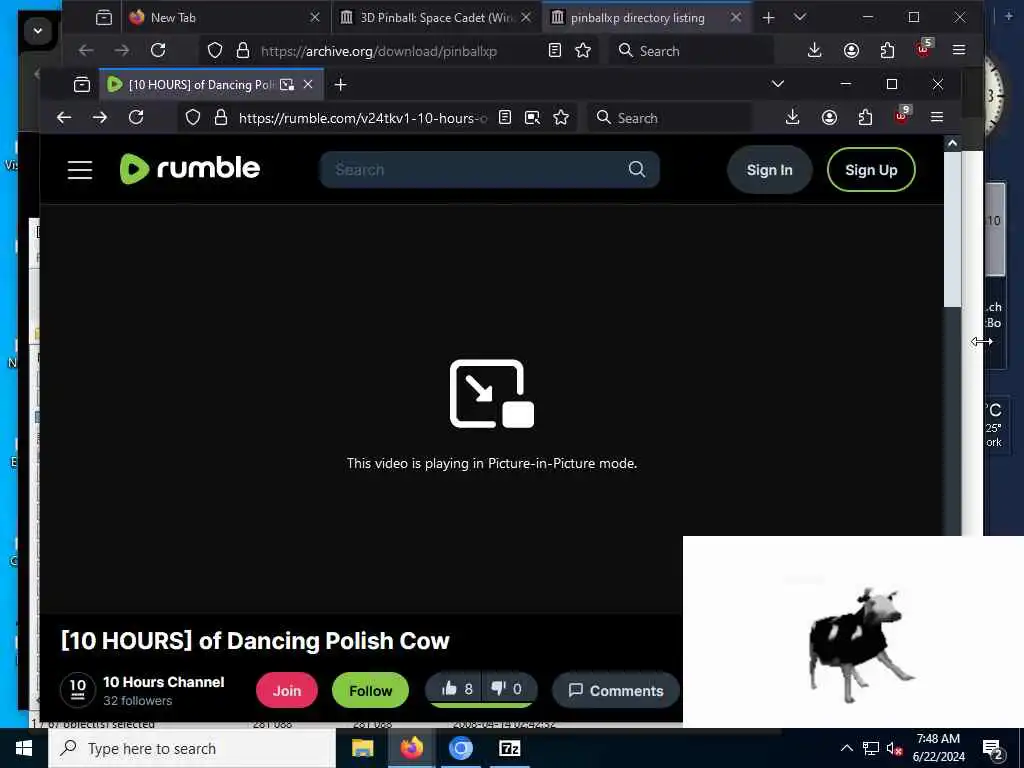1024x768 pixels.
Task: Click the padlock site info in Rumble window
Action: [221, 118]
